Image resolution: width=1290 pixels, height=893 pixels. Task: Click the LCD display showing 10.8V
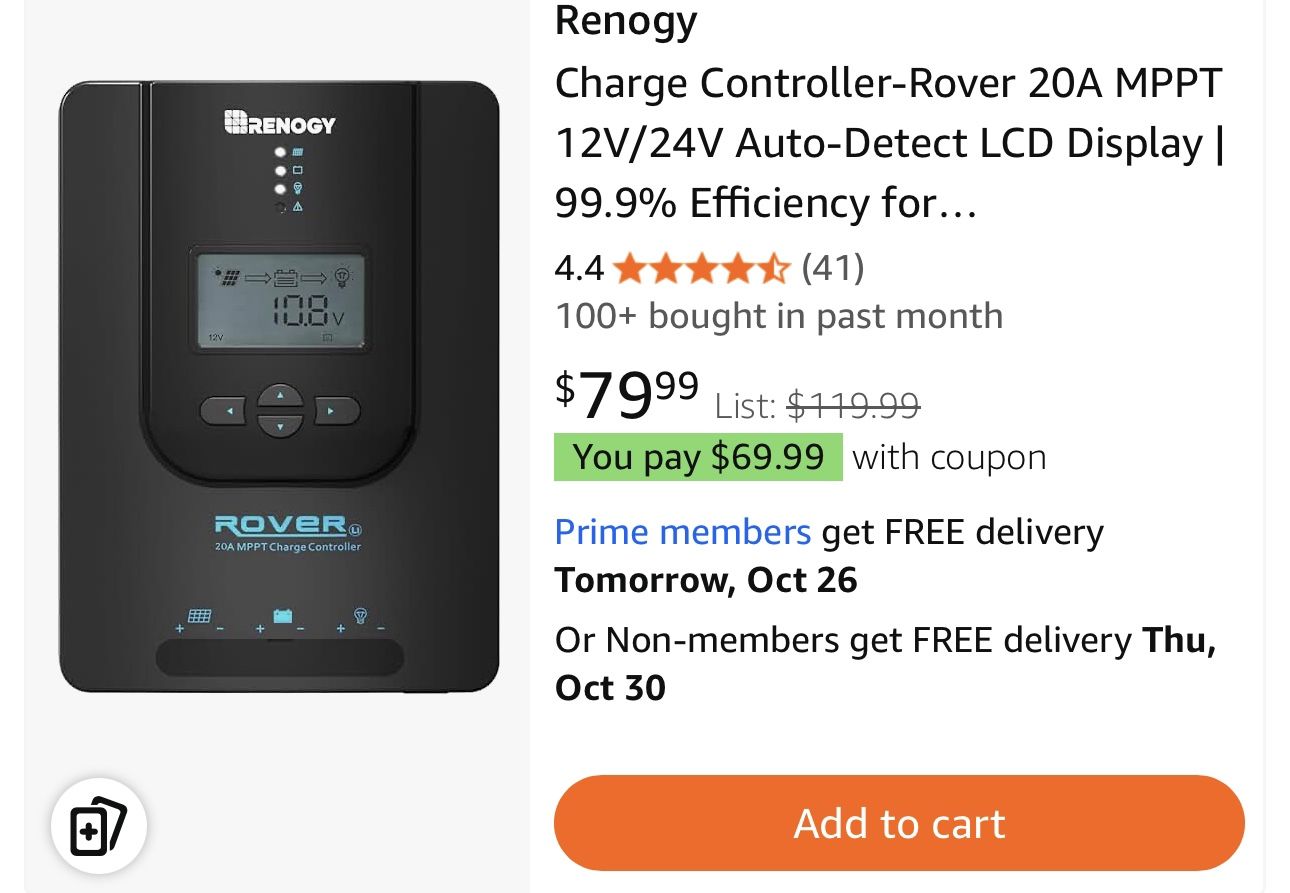280,299
